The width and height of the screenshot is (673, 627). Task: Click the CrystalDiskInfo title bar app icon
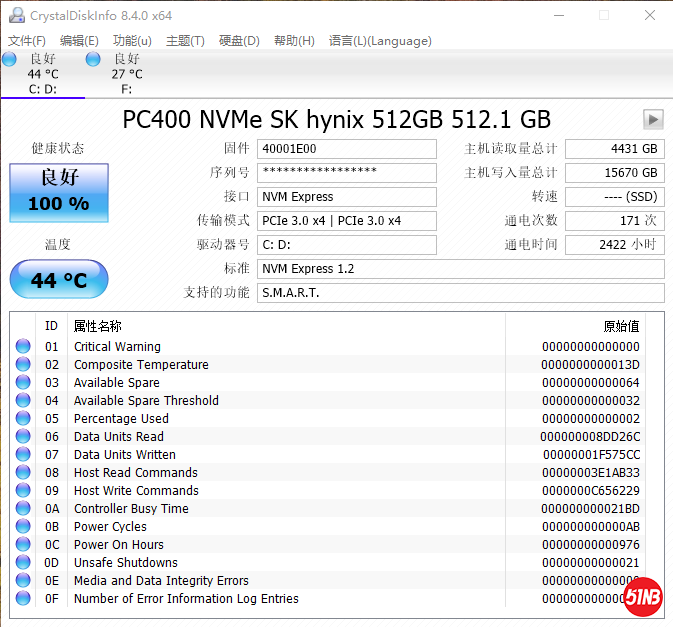coord(16,15)
